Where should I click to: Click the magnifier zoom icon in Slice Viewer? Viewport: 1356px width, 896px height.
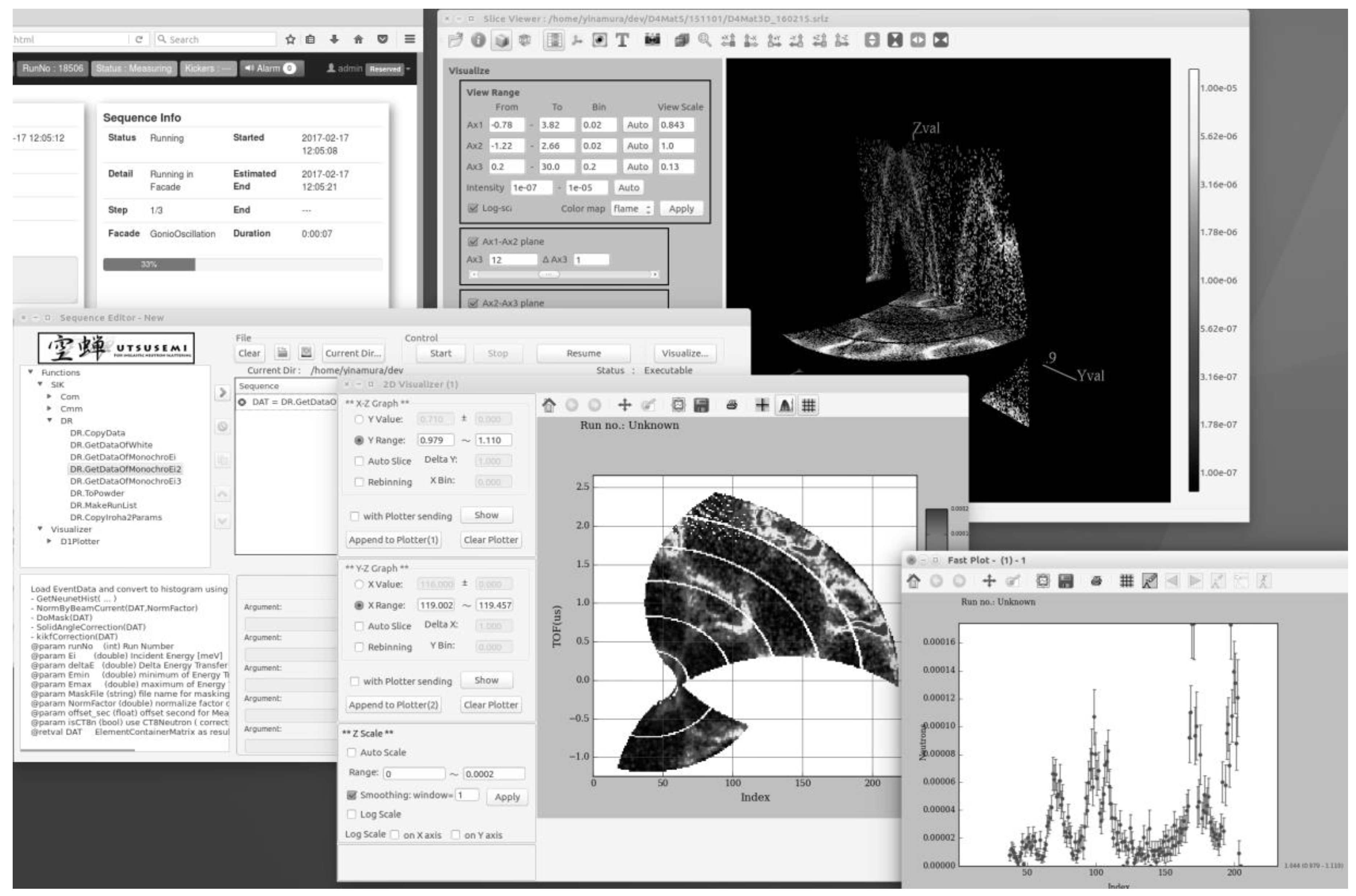click(x=704, y=40)
